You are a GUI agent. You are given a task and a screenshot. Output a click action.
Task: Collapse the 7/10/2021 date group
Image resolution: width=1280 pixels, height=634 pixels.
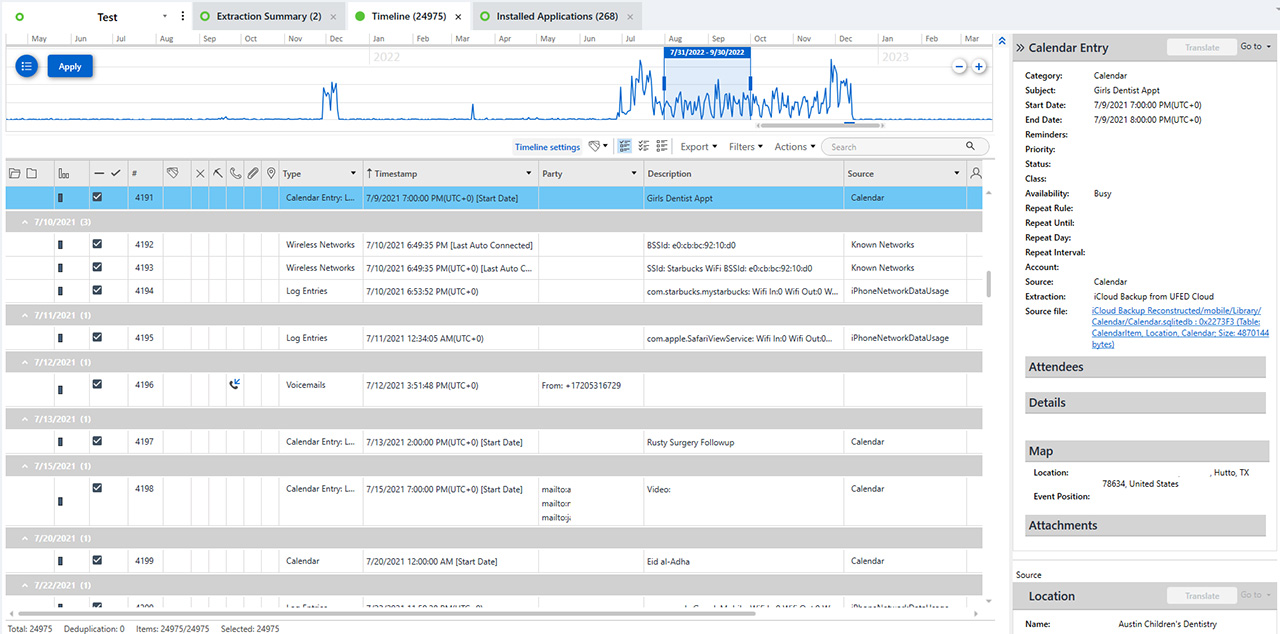[24, 221]
